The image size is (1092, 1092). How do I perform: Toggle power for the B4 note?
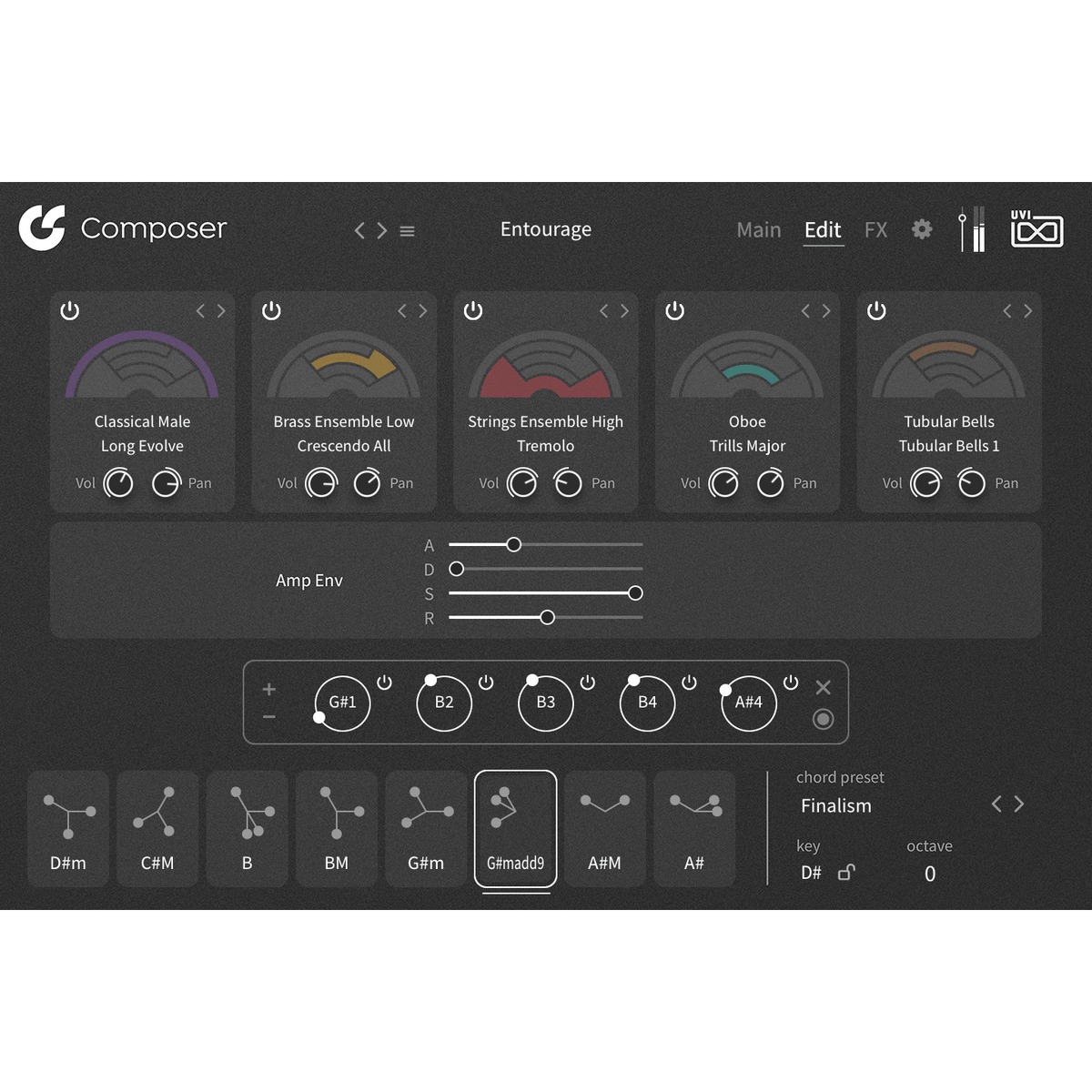(689, 682)
